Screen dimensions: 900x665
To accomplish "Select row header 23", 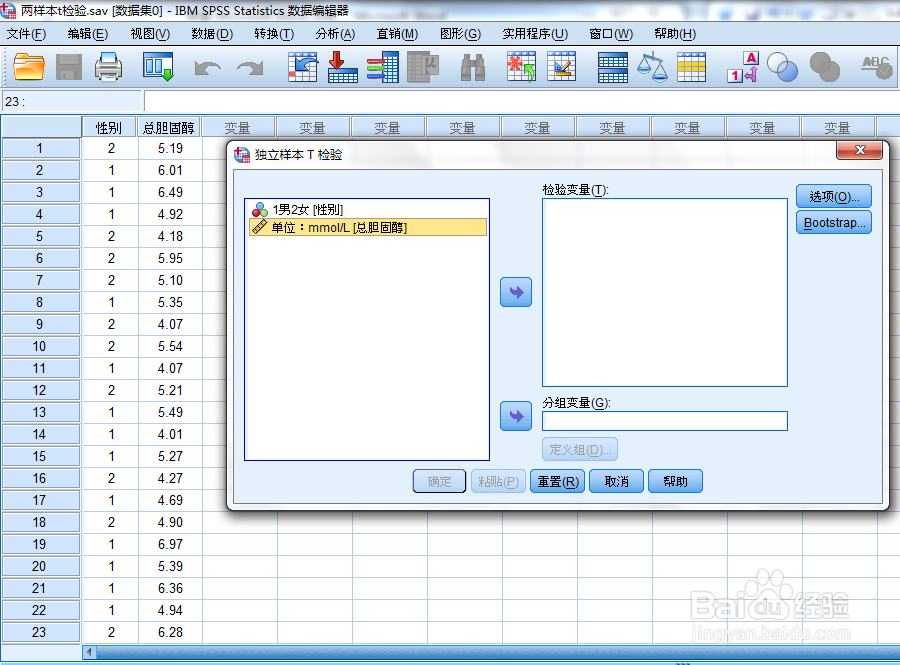I will click(x=40, y=632).
